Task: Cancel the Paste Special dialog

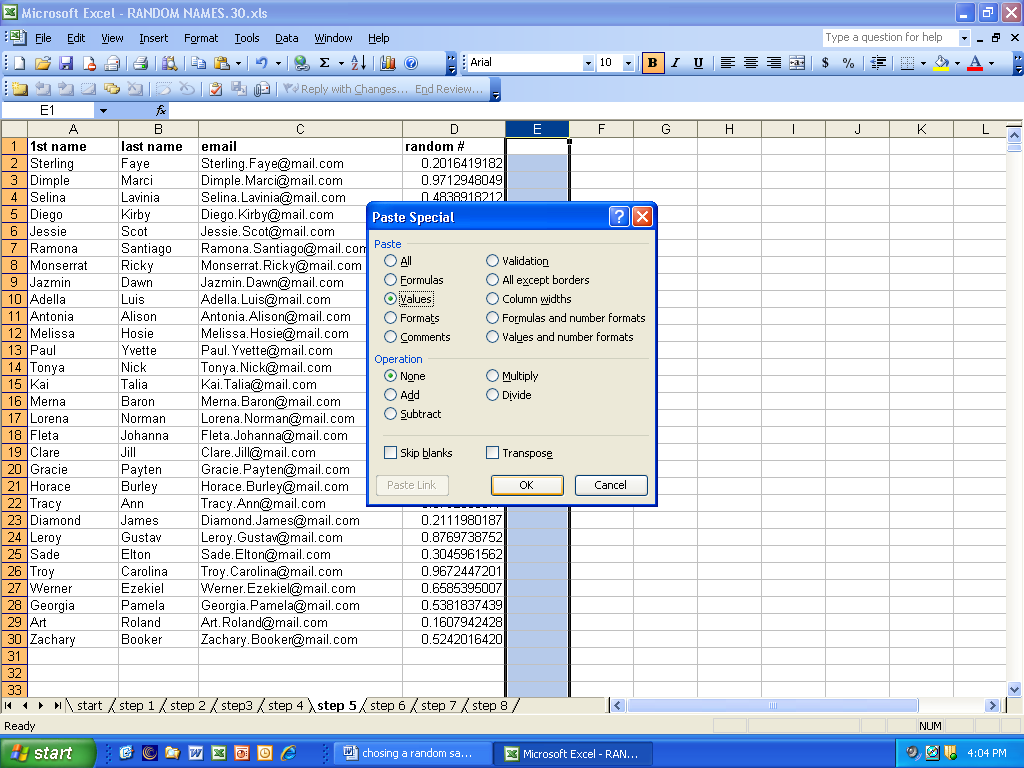Action: [611, 485]
